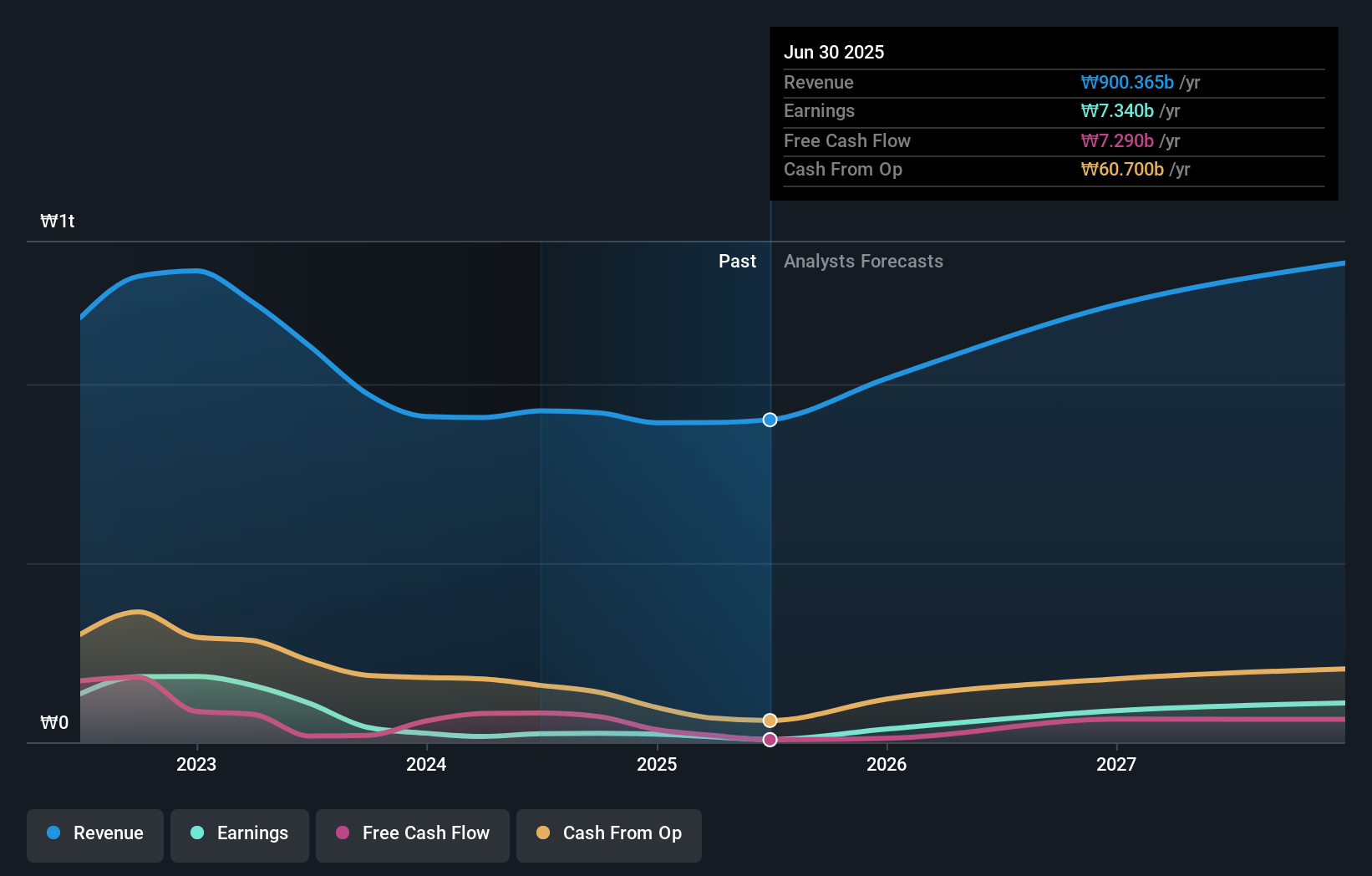1372x876 pixels.
Task: Click the 2025 label on the timeline axis
Action: tap(657, 764)
